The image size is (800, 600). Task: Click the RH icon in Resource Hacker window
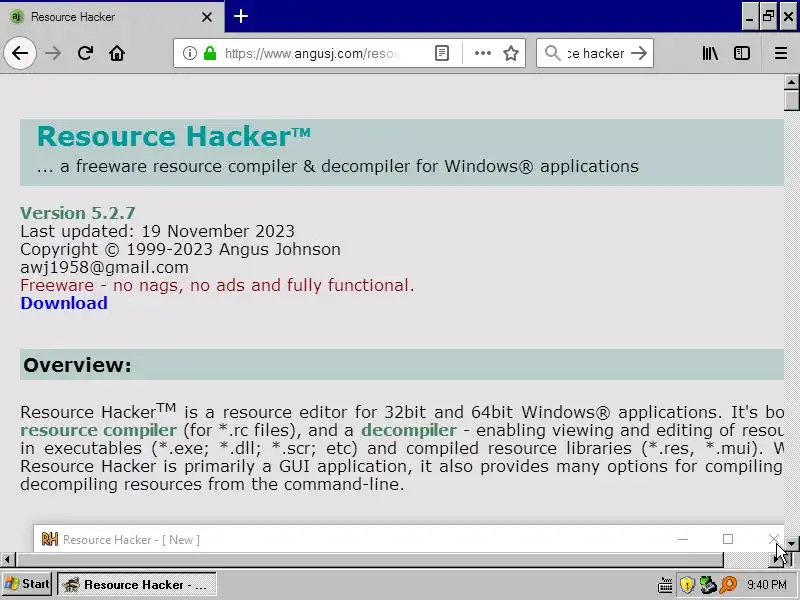click(x=49, y=539)
